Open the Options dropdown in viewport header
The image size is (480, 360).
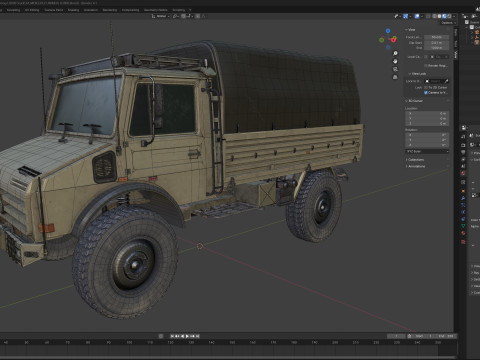click(448, 23)
